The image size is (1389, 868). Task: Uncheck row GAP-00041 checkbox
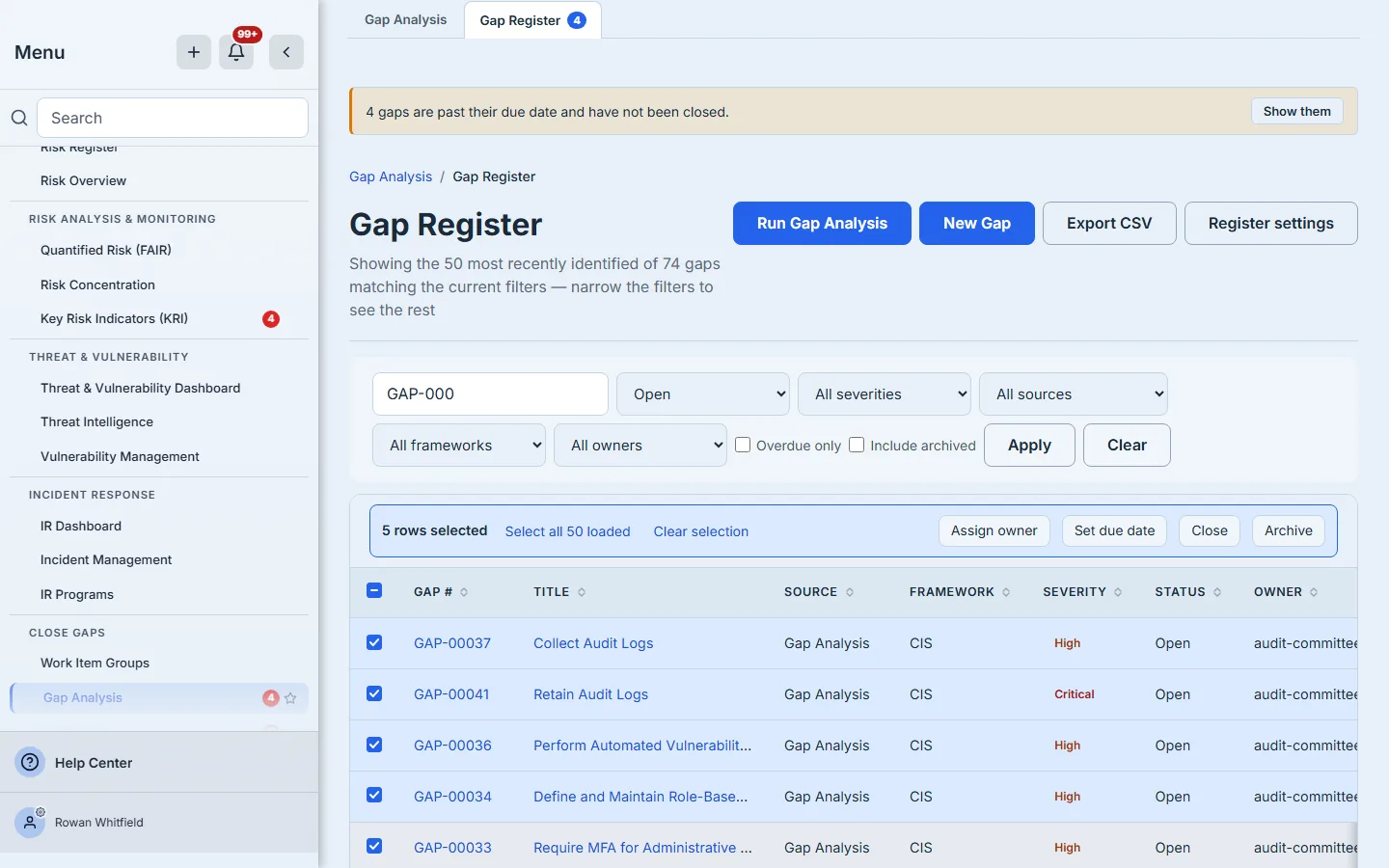pos(374,693)
